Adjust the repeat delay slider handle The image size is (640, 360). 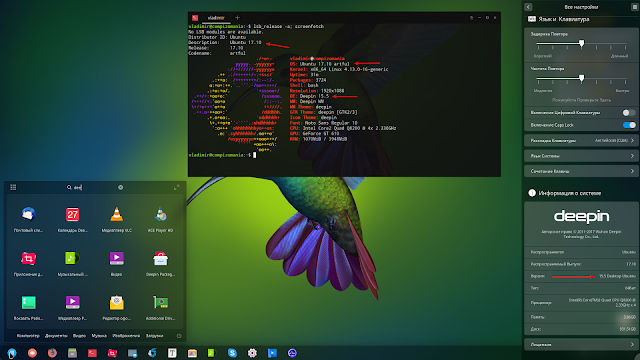pyautogui.click(x=582, y=43)
